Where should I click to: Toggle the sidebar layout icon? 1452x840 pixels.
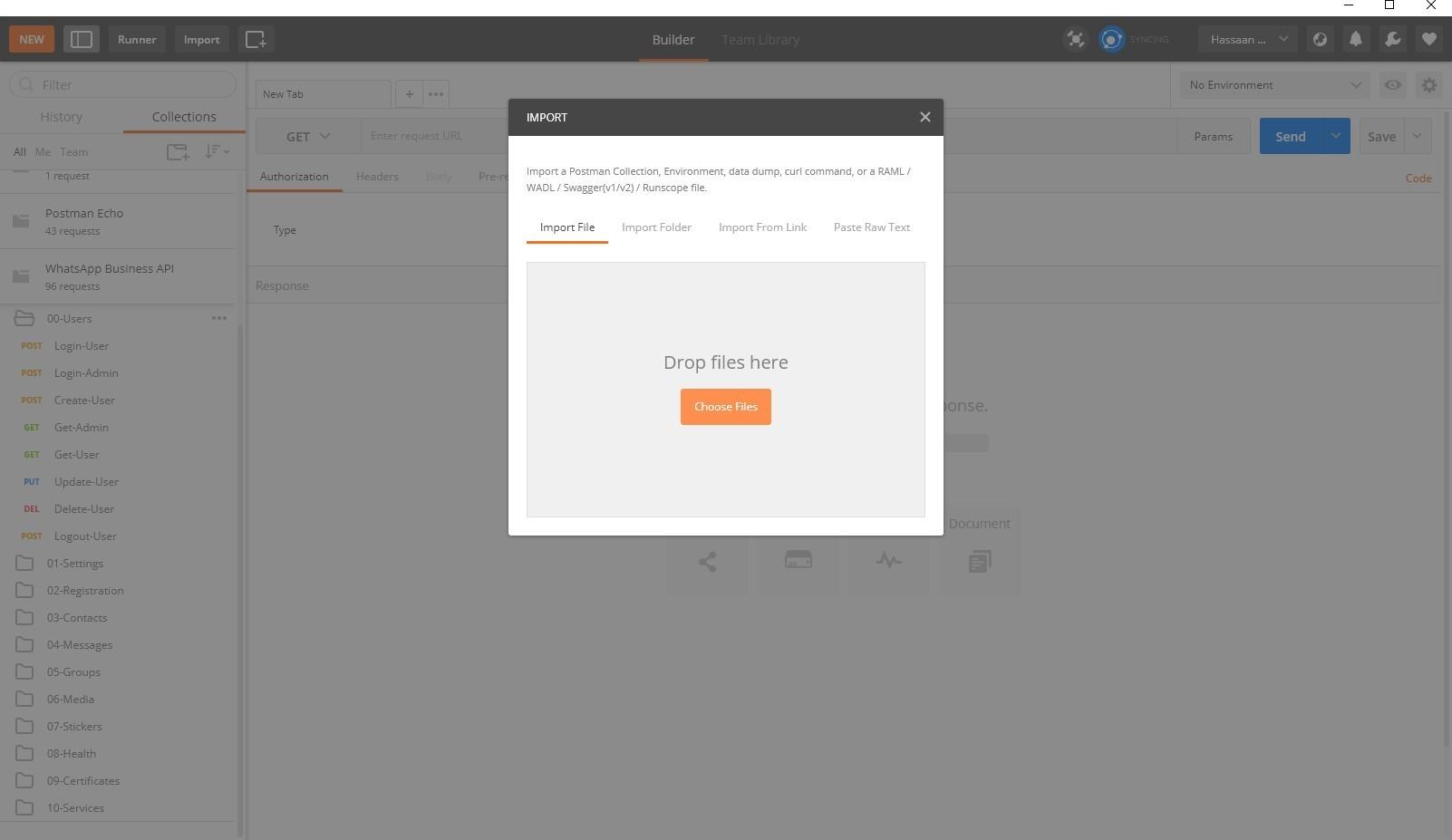tap(82, 40)
